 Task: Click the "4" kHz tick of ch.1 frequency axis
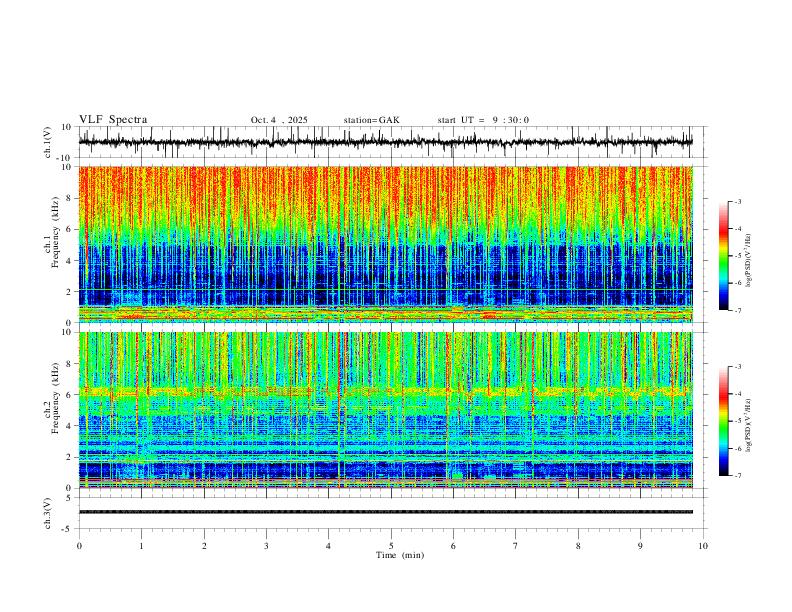[x=69, y=261]
